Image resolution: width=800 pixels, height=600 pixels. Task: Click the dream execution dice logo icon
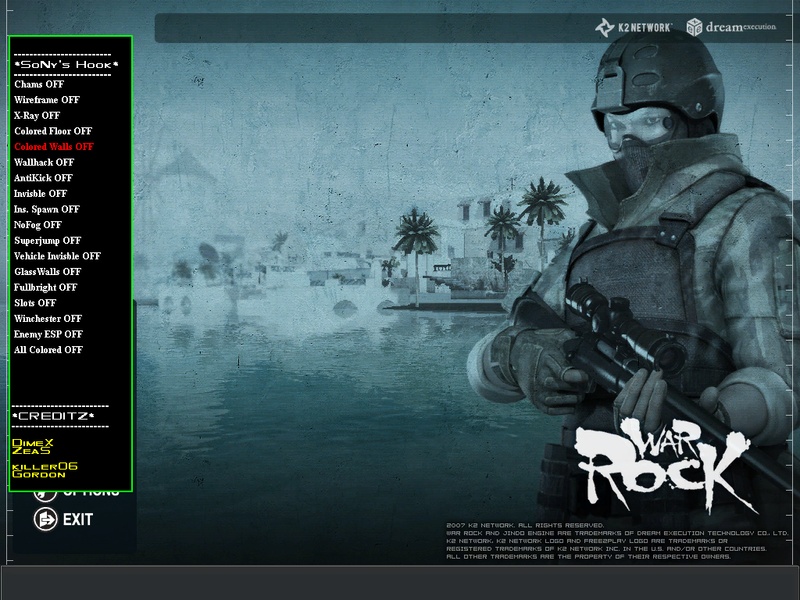tap(694, 27)
